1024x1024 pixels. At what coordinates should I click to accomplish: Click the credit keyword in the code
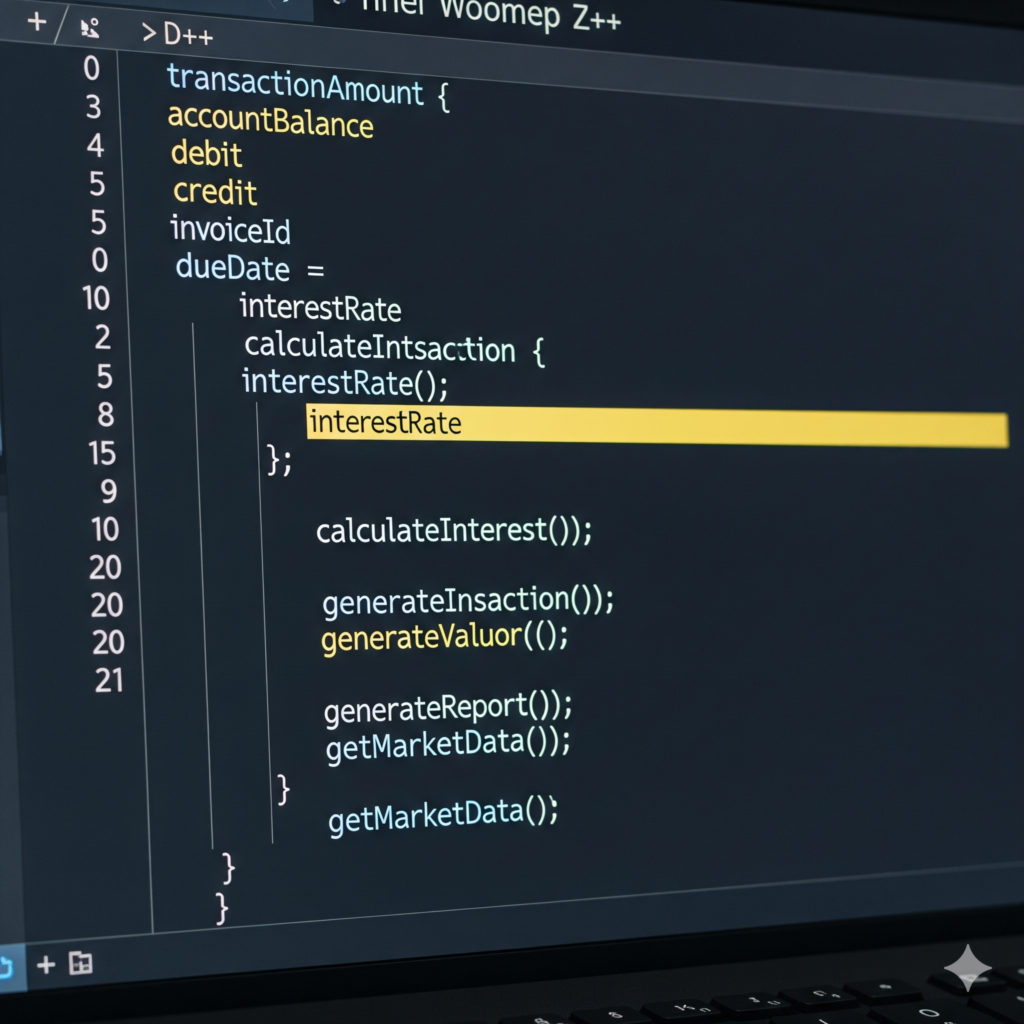coord(215,191)
